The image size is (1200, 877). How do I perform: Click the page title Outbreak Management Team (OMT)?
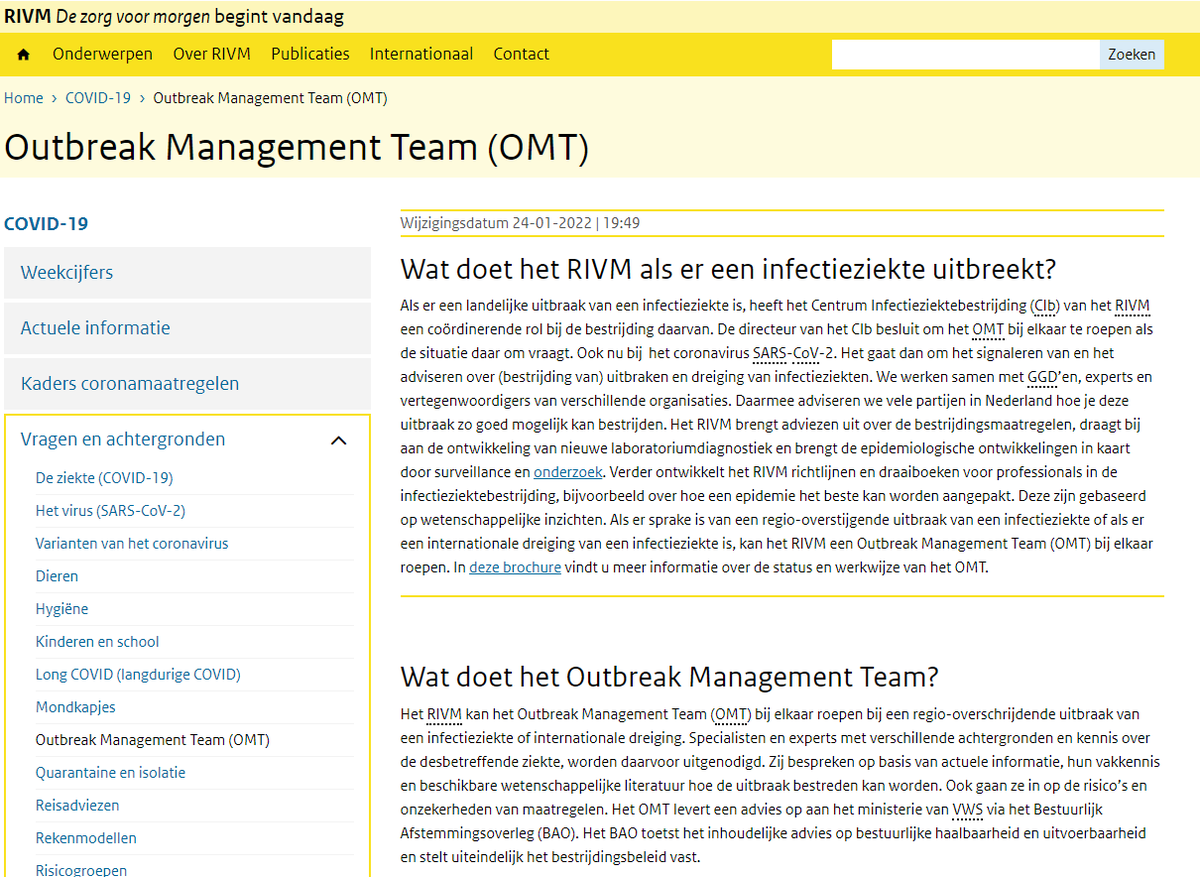296,147
